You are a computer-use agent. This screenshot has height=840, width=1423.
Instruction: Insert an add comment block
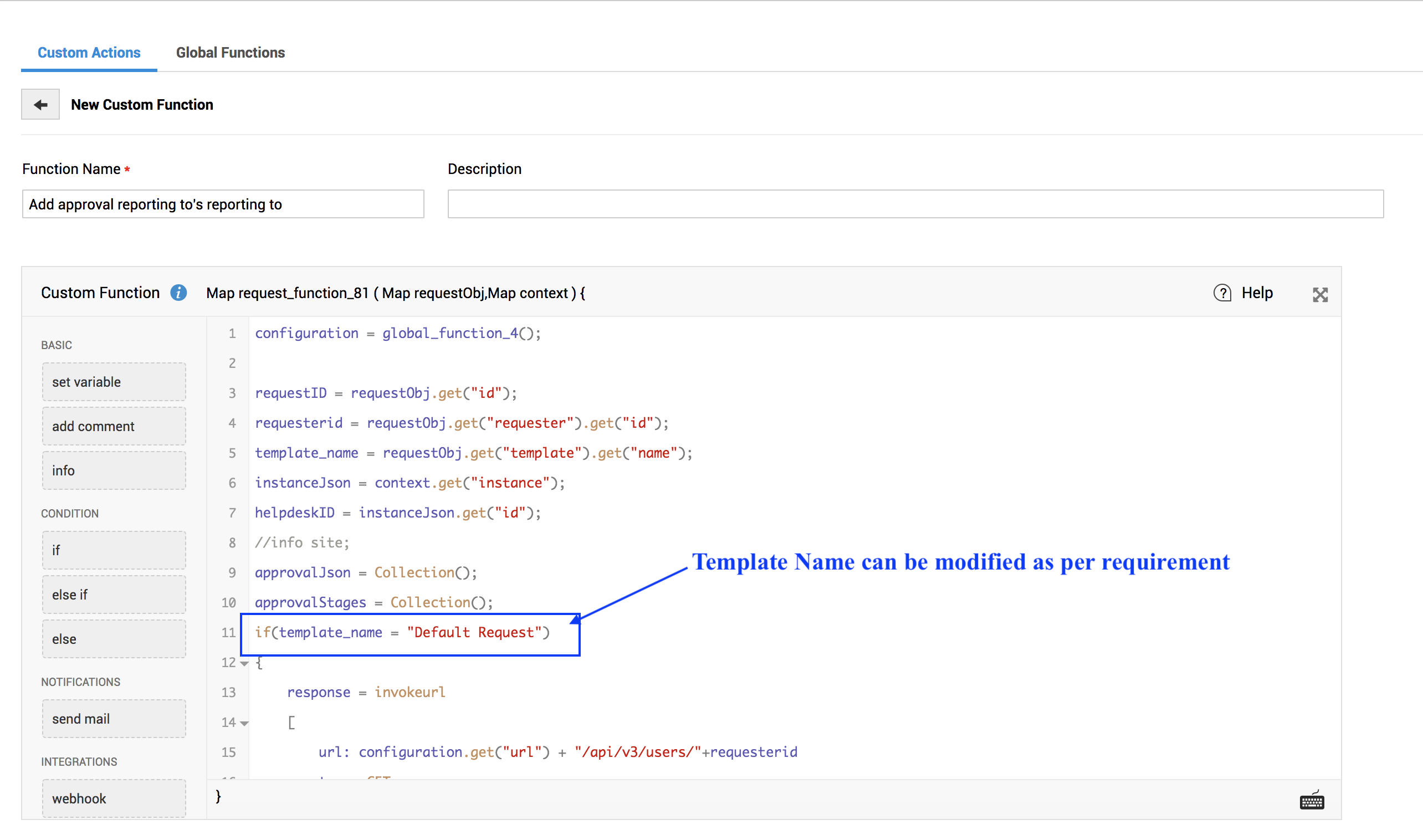coord(114,426)
